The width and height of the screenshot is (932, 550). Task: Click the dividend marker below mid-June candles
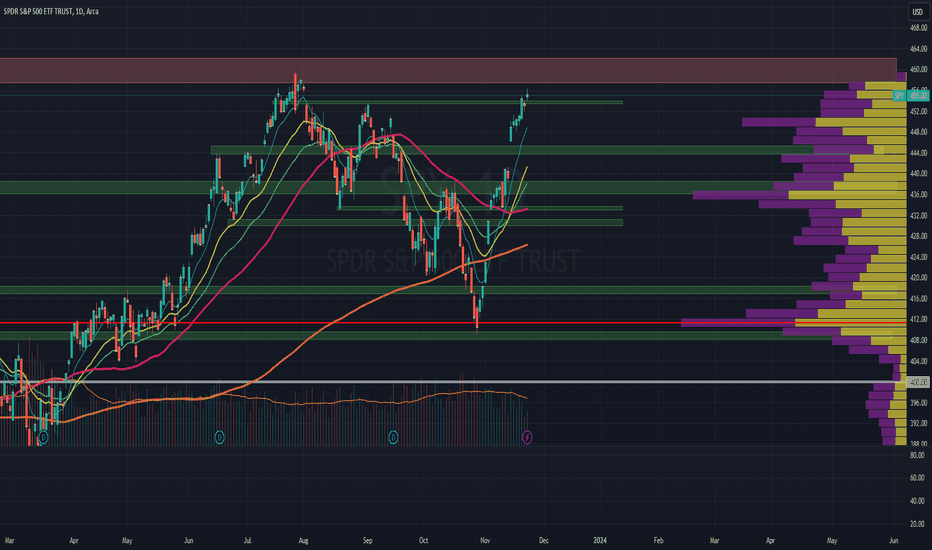[219, 438]
